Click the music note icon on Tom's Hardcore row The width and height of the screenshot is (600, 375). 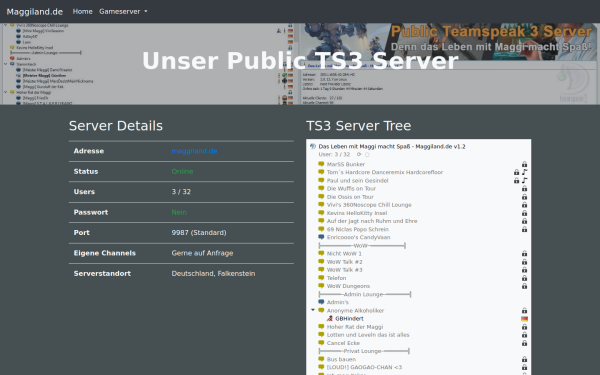click(x=524, y=172)
